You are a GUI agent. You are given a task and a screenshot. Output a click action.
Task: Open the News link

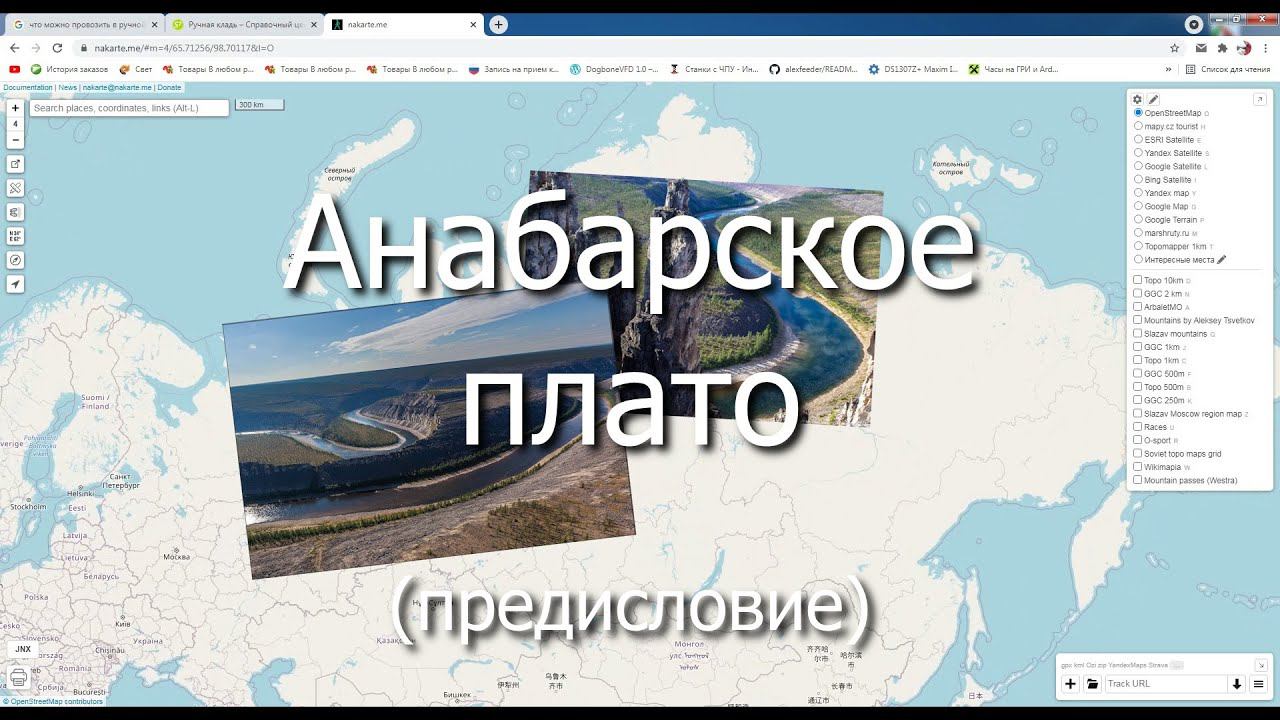(x=68, y=88)
